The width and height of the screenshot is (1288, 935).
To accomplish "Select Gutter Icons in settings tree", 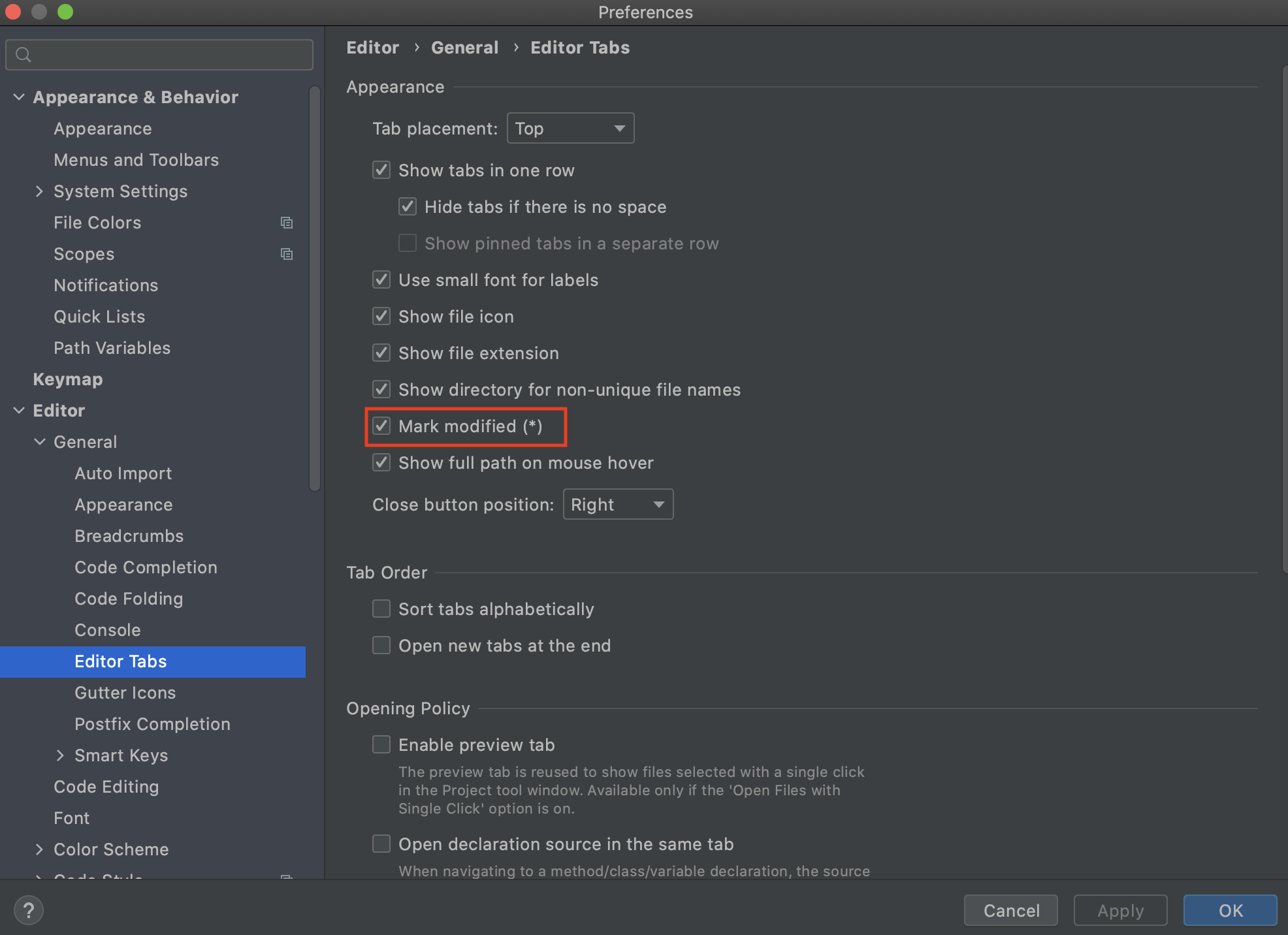I will (125, 693).
